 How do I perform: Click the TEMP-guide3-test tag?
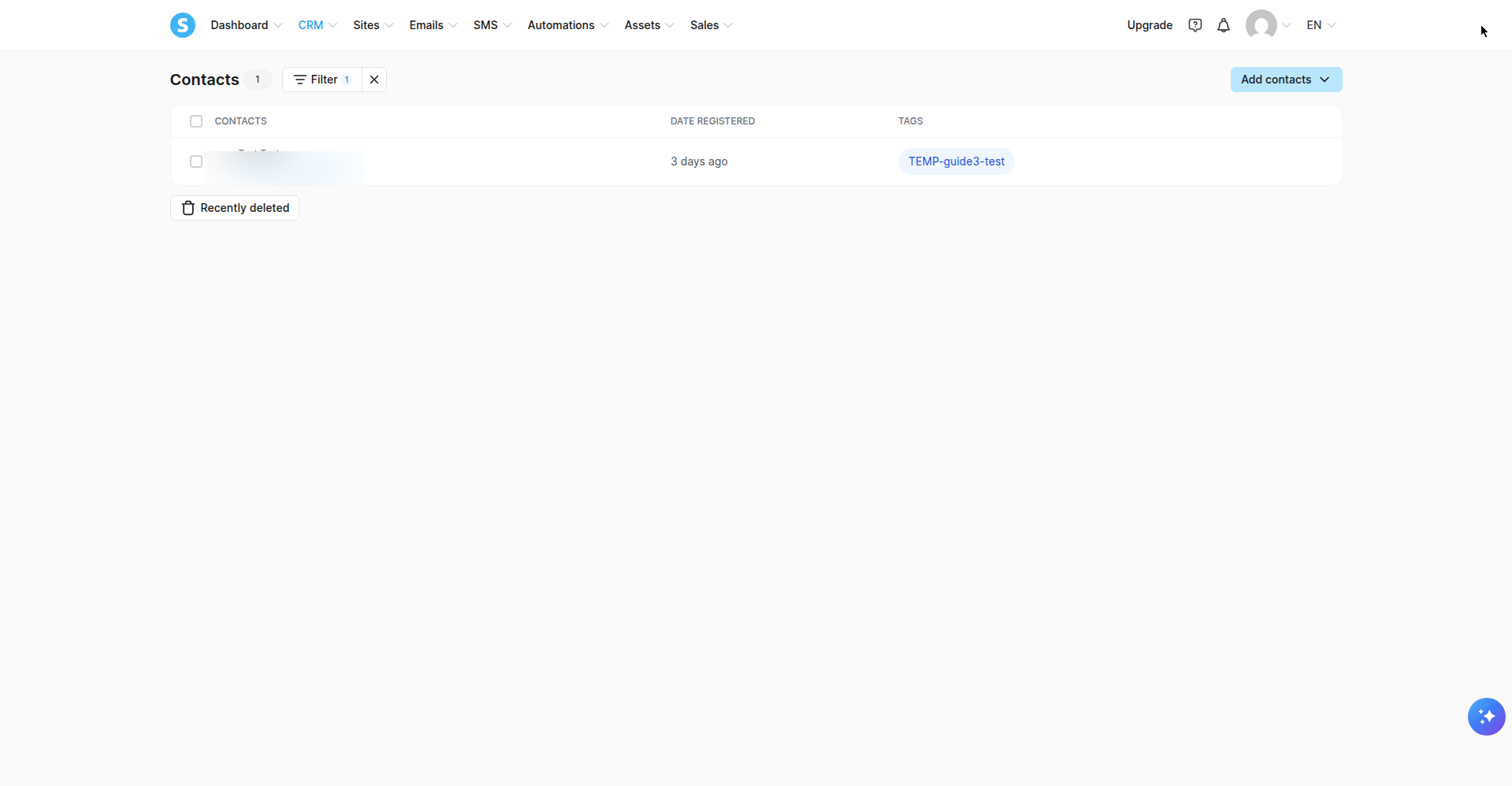pos(957,161)
